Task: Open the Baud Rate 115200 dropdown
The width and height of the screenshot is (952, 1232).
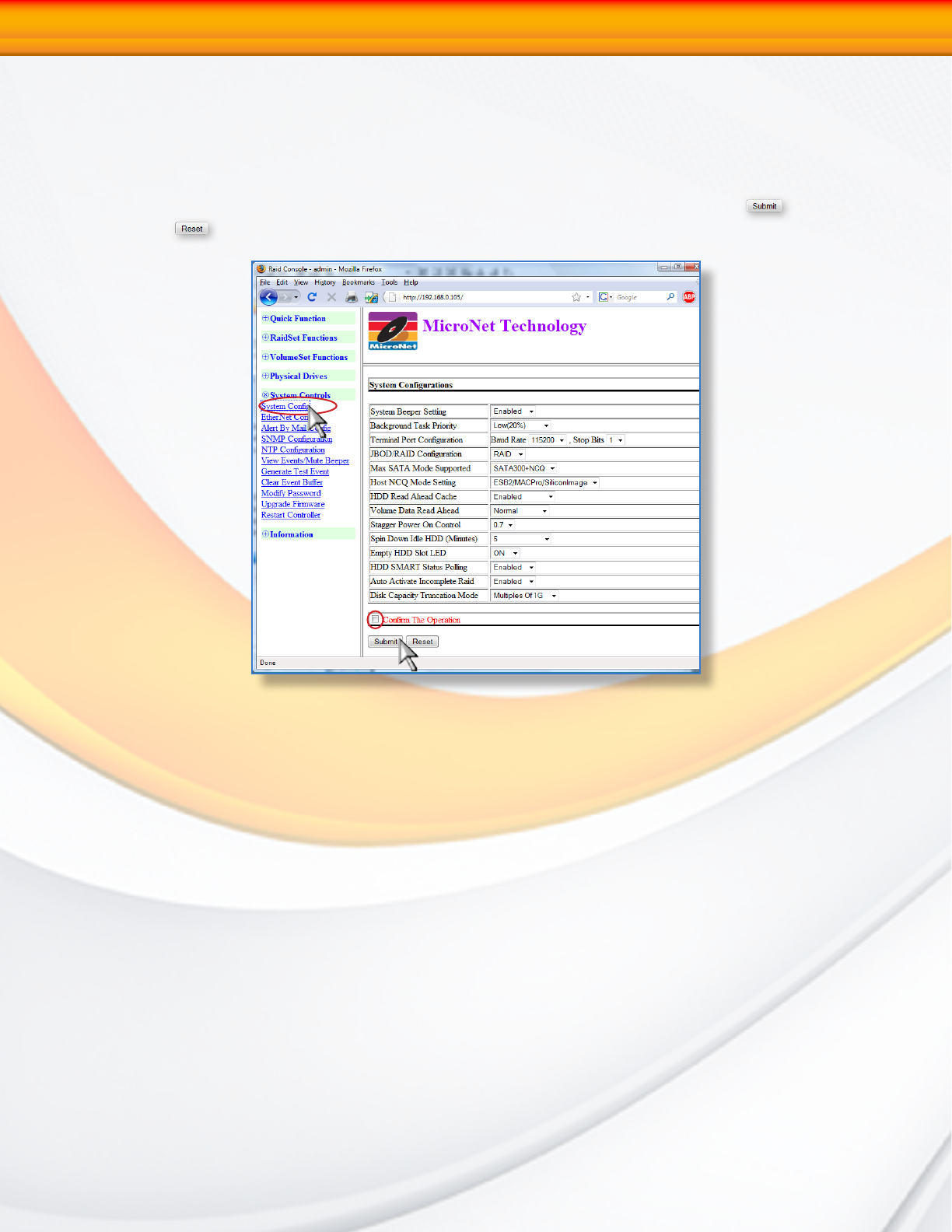Action: pyautogui.click(x=548, y=440)
